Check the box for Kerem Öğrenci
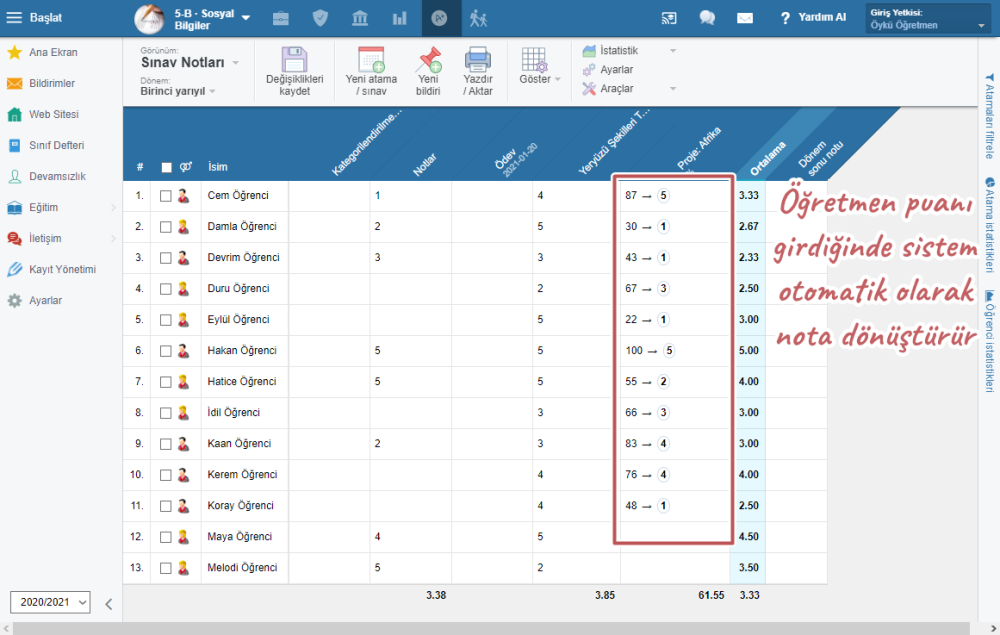Viewport: 1000px width, 635px height. click(x=166, y=476)
